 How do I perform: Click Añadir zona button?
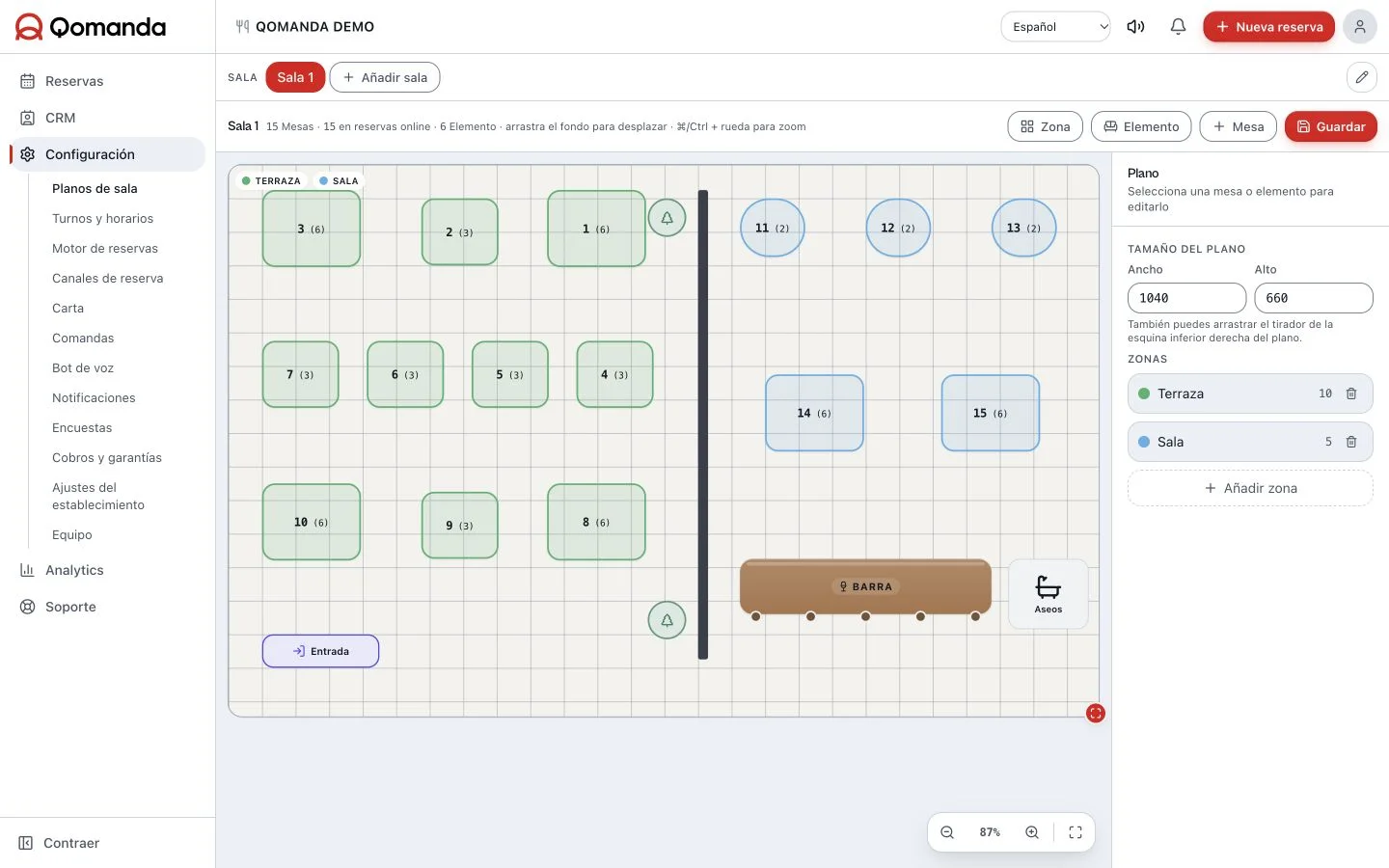tap(1250, 488)
